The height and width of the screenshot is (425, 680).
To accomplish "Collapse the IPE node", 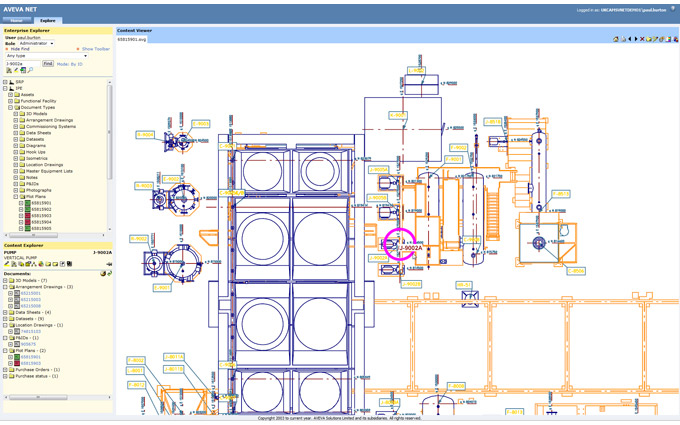I will click(5, 88).
